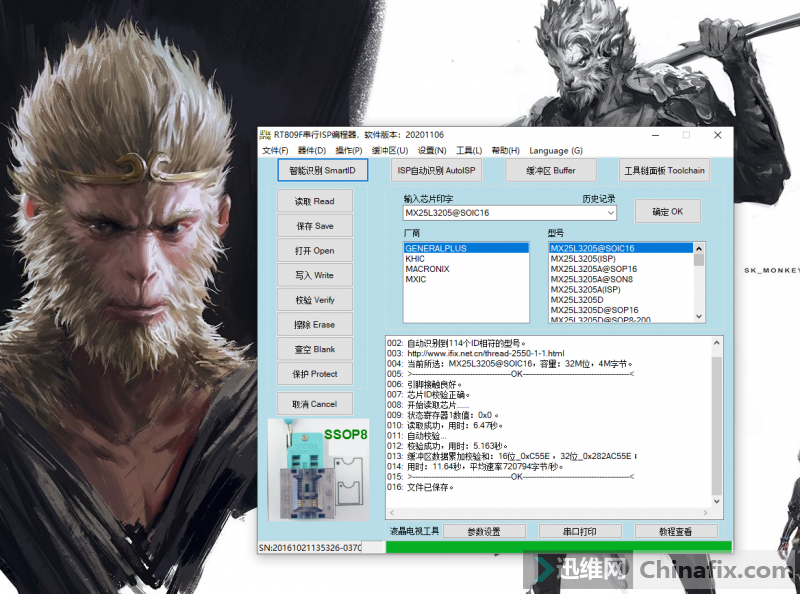Click the 保护 Protect button
The image size is (800, 594).
(x=315, y=374)
